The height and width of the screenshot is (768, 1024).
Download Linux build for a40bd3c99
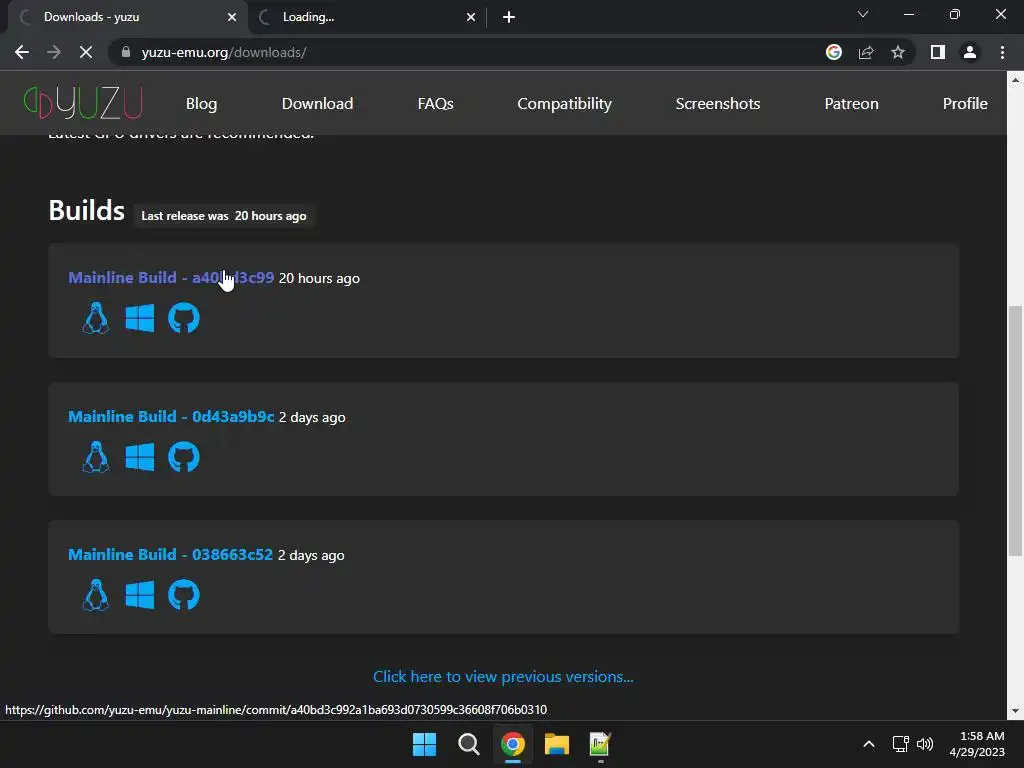(x=96, y=318)
